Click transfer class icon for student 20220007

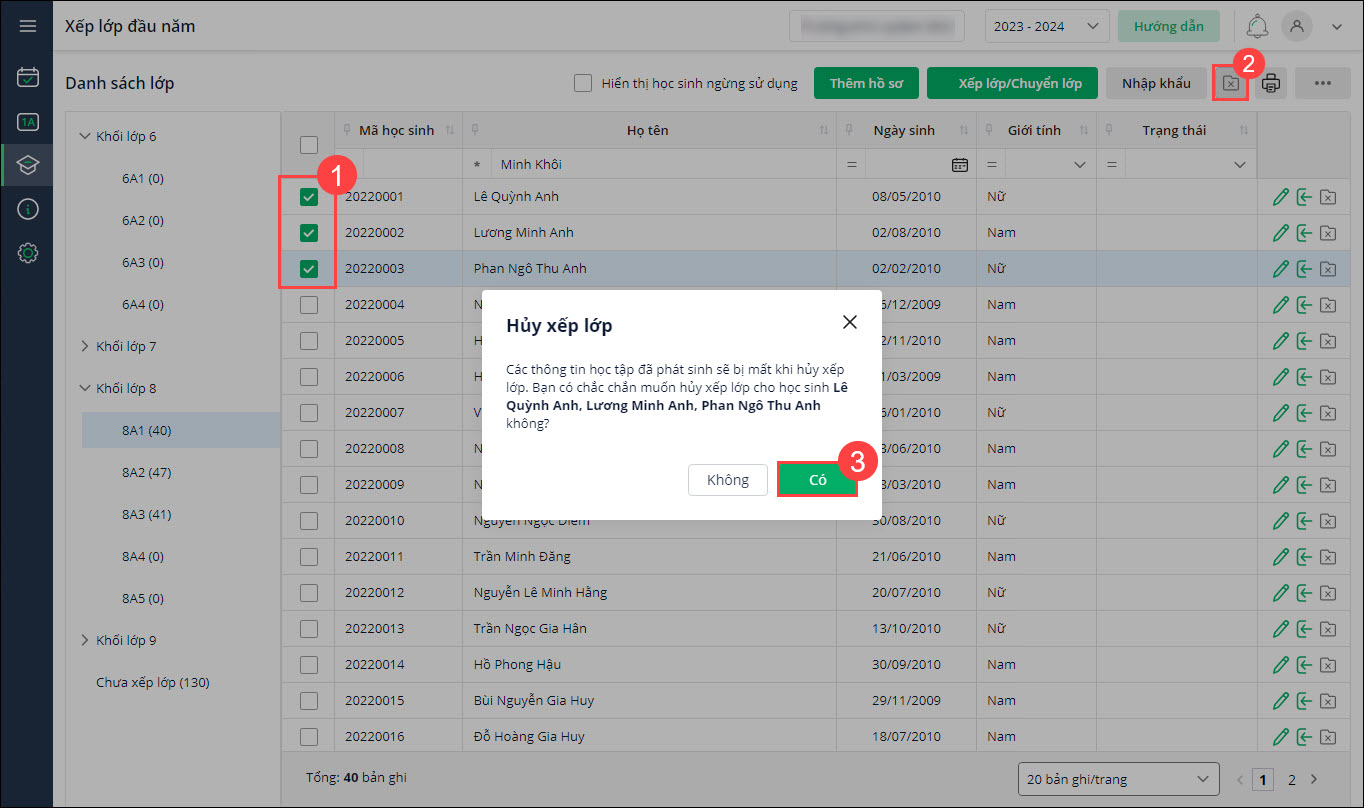click(1304, 413)
